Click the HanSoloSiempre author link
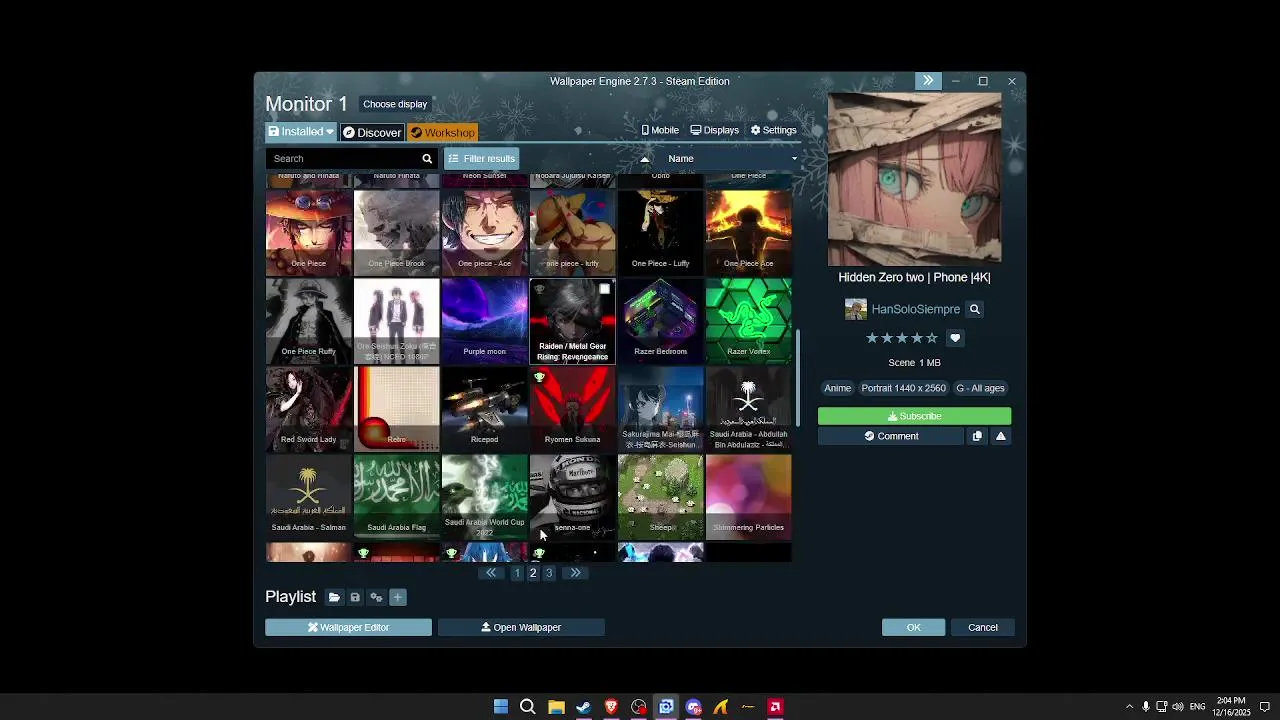Screen dimensions: 1280x720 pyautogui.click(x=915, y=309)
